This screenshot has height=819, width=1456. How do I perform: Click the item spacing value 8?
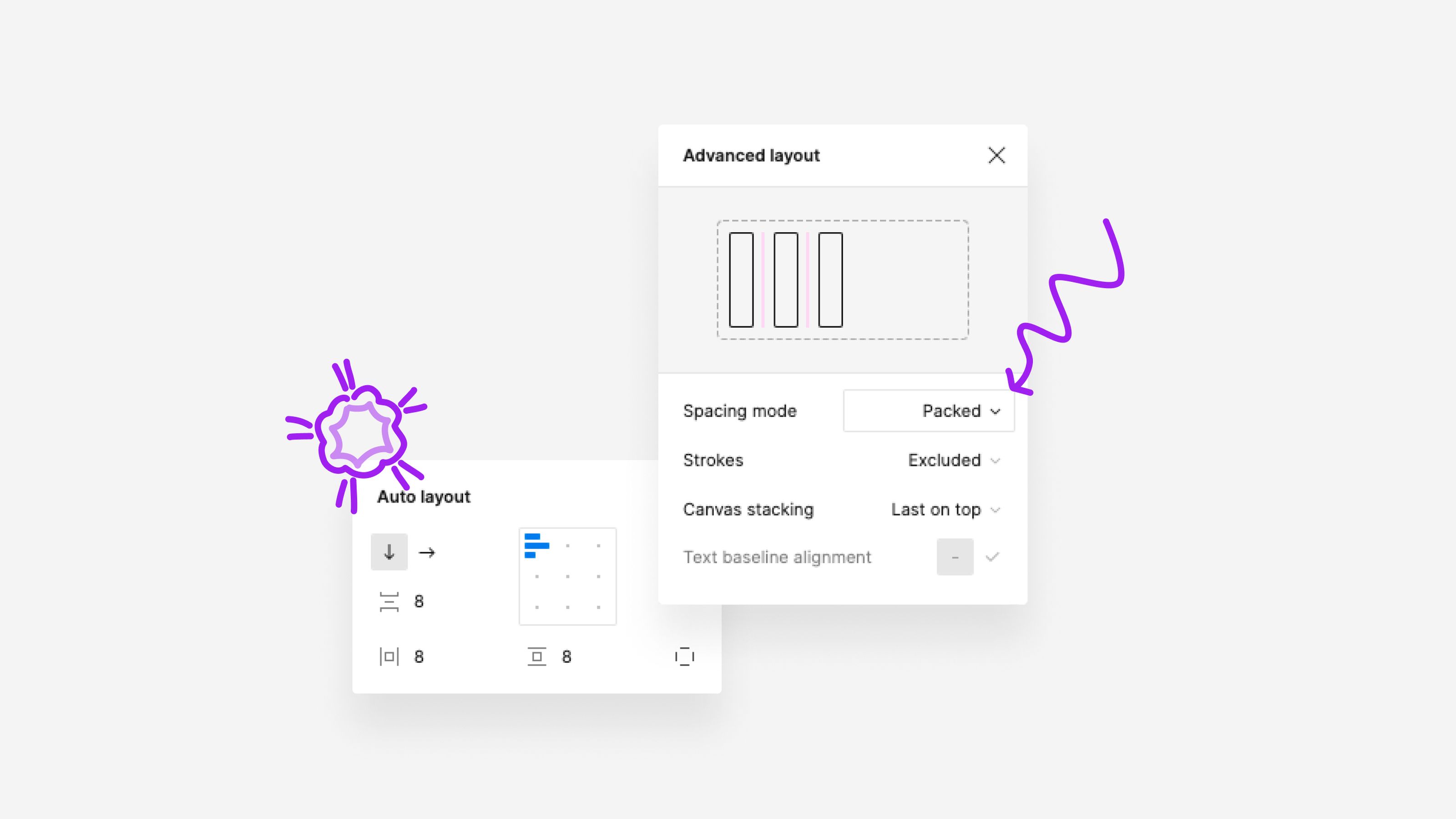(419, 602)
